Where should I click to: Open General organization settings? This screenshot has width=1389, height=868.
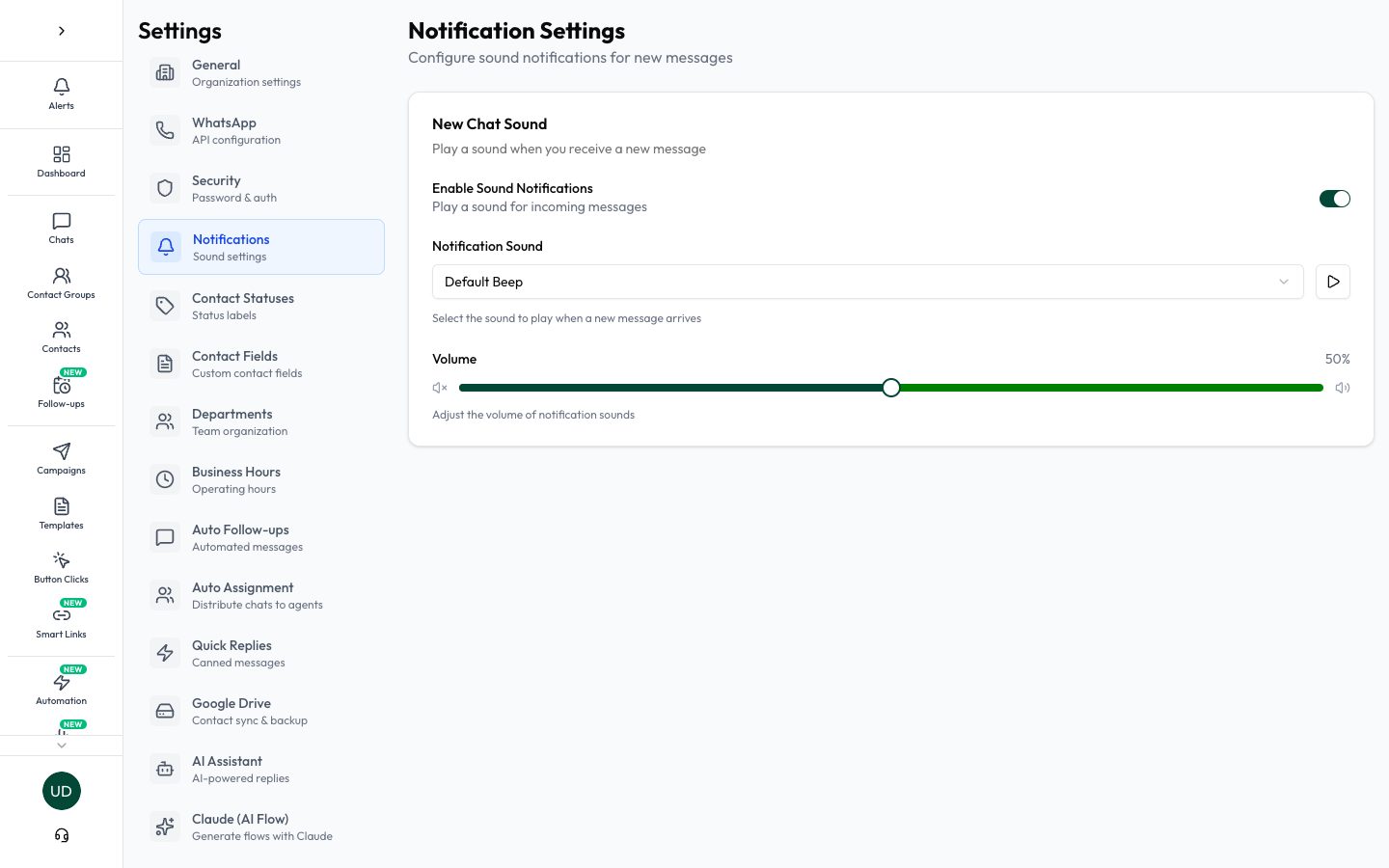pos(261,72)
